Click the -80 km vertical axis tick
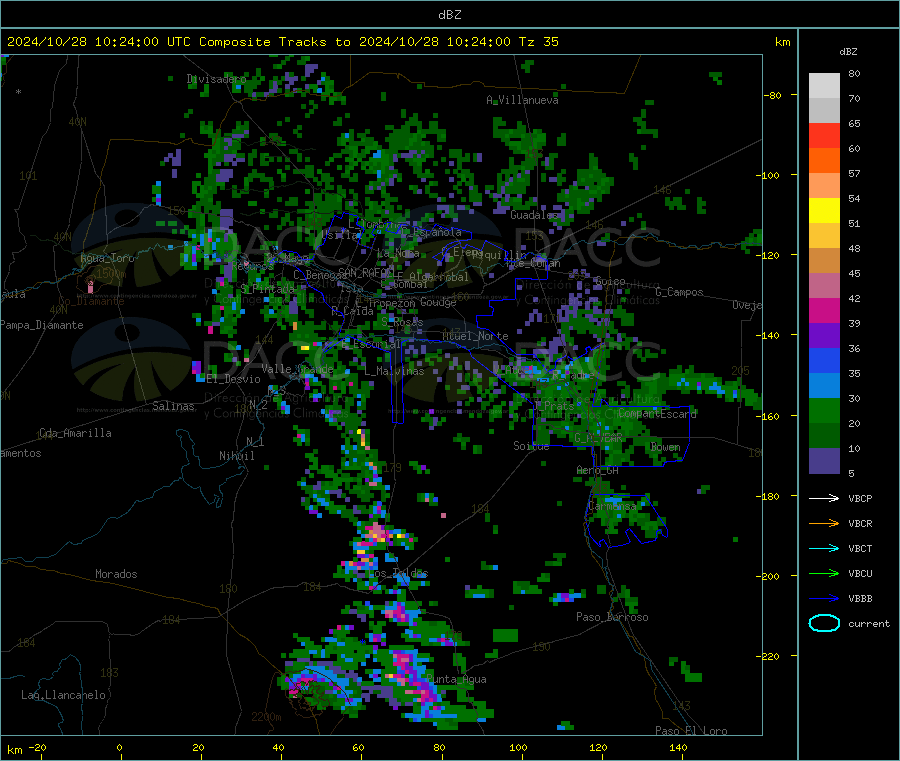The image size is (900, 761). tap(773, 95)
